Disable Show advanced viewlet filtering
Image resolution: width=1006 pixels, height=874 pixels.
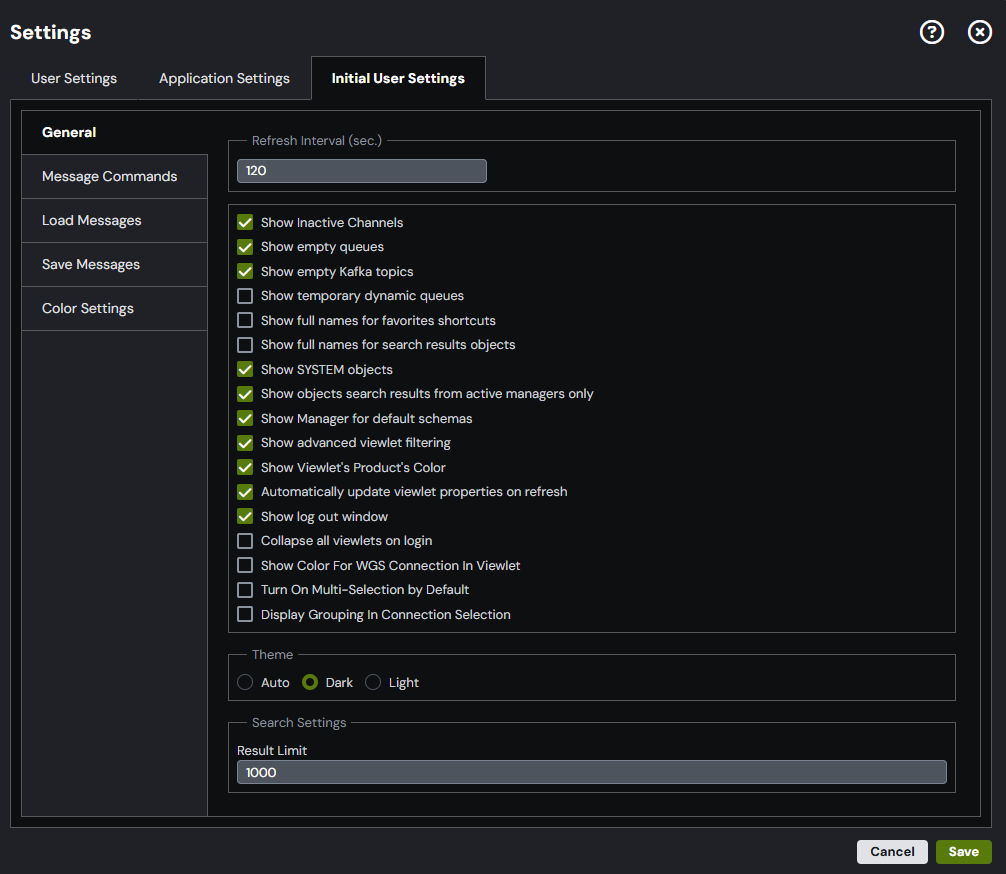[x=245, y=443]
